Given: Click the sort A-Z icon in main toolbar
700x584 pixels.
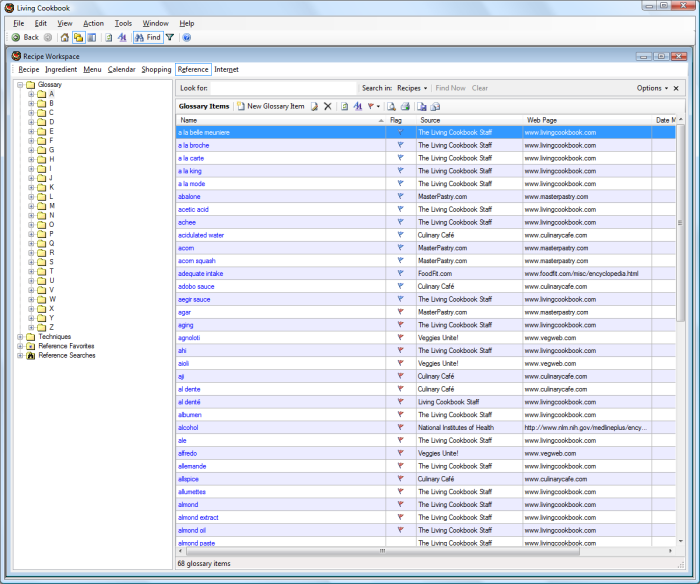Looking at the screenshot, I should click(x=122, y=38).
